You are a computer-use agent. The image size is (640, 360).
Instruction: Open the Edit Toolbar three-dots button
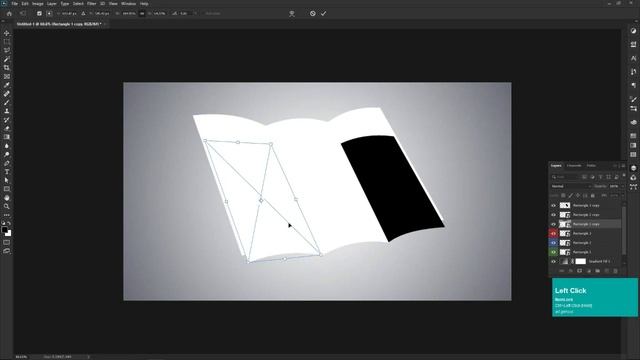click(x=7, y=215)
